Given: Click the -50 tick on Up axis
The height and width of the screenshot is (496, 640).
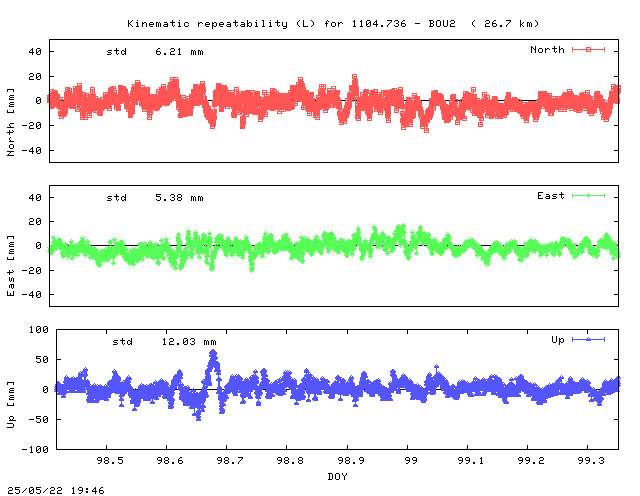Looking at the screenshot, I should pos(39,420).
